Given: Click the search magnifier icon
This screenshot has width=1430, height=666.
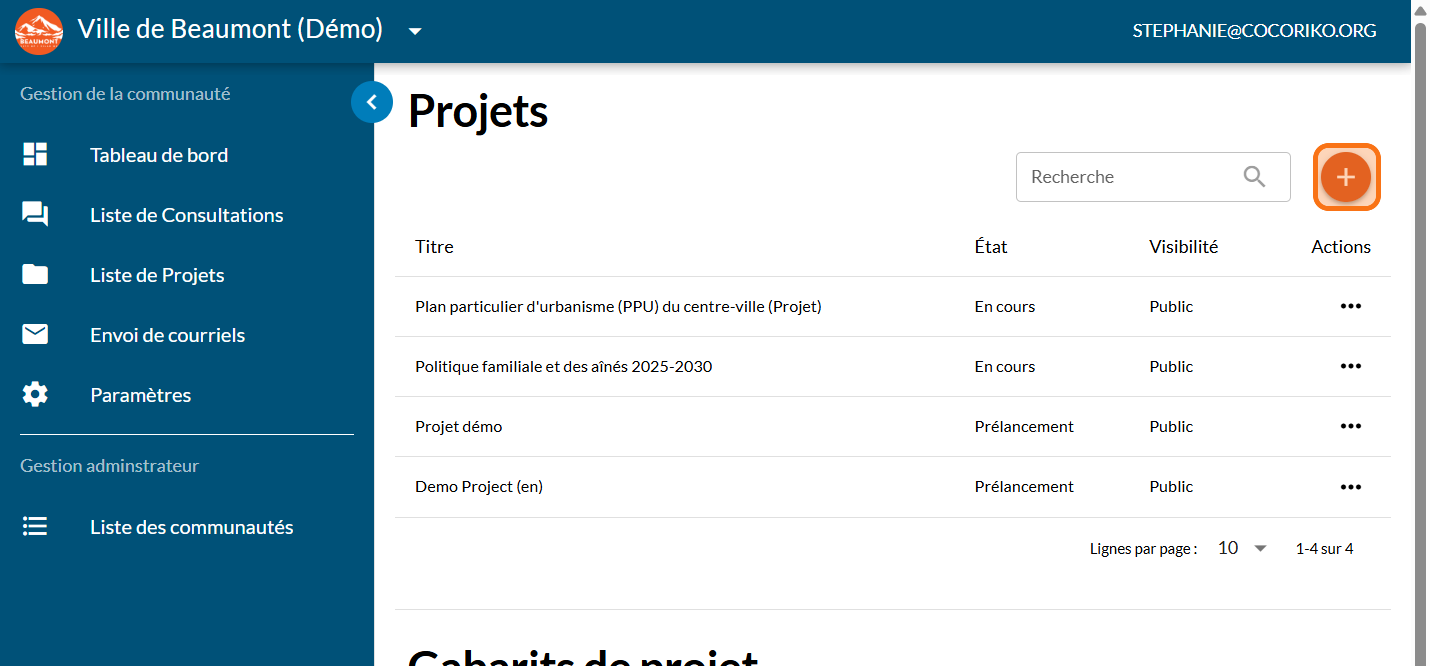Looking at the screenshot, I should [1254, 177].
